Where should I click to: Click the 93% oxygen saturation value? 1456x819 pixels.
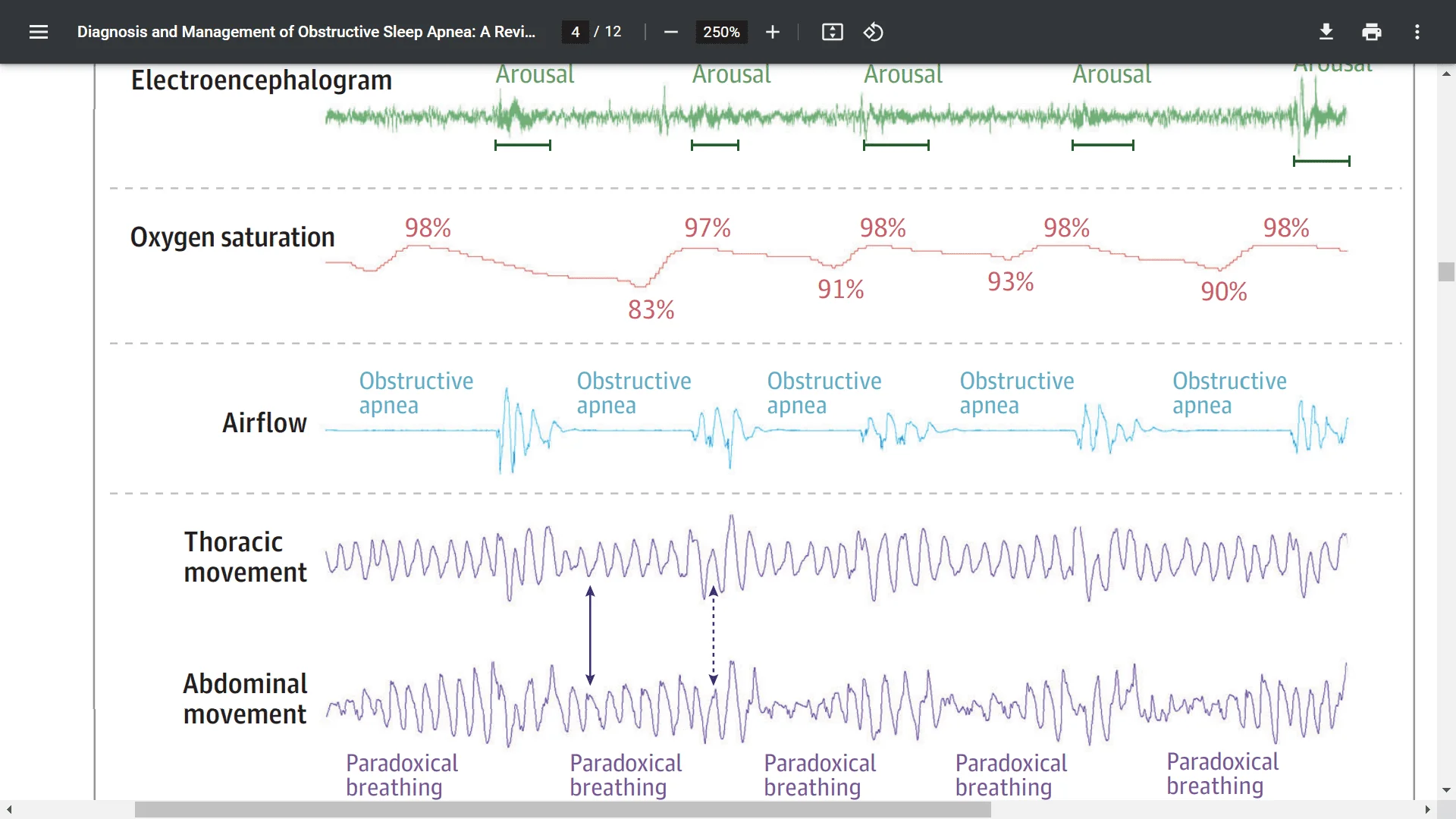point(1010,281)
